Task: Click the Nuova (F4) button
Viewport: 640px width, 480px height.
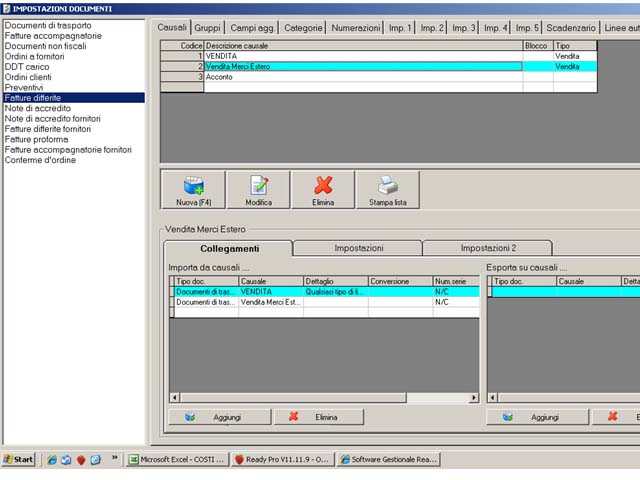Action: (x=193, y=190)
